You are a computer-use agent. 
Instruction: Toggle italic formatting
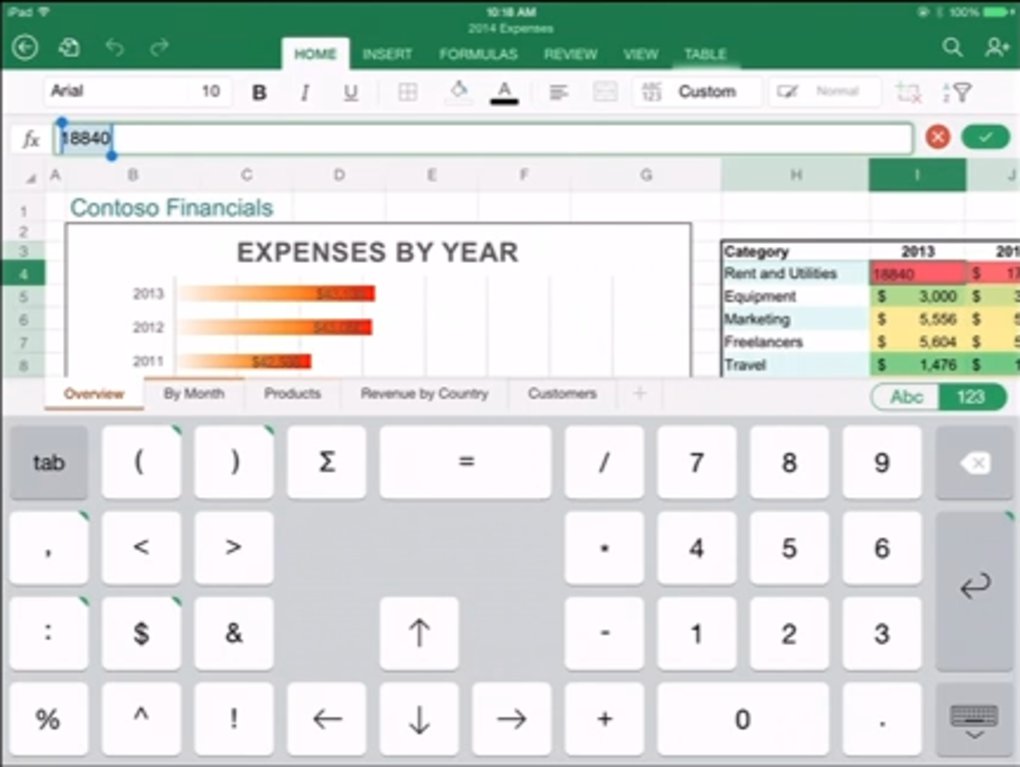point(305,92)
